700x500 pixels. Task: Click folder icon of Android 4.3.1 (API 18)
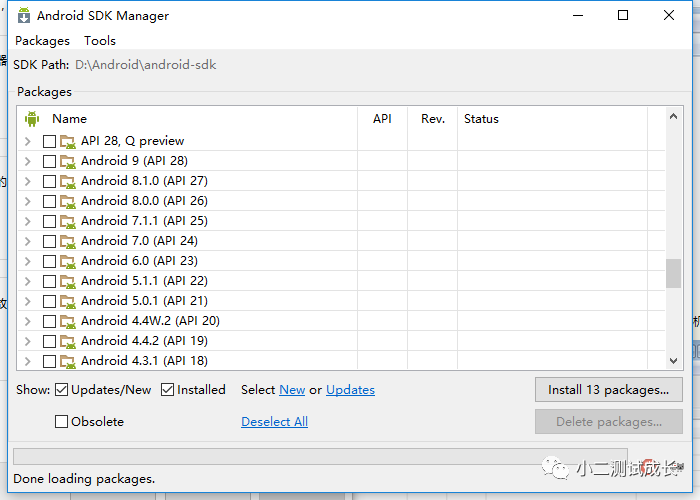pos(68,362)
